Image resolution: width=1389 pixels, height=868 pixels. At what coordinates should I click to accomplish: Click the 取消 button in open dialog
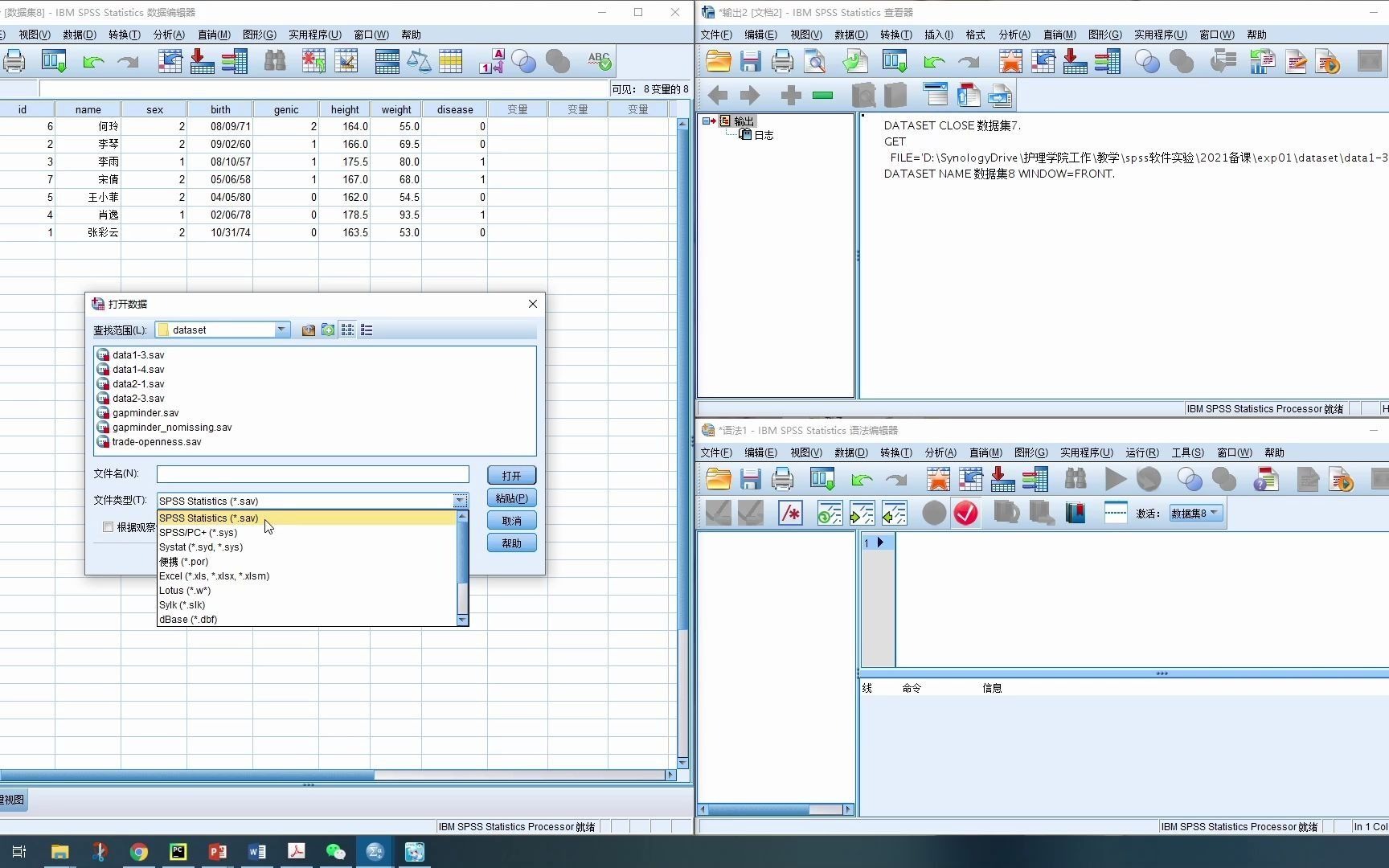coord(511,521)
